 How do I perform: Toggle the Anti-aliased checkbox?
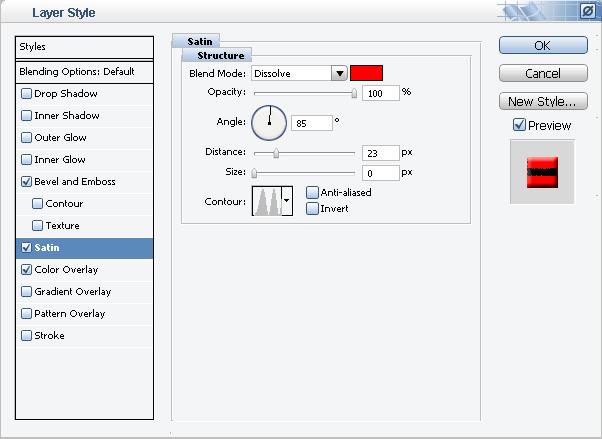pos(313,193)
